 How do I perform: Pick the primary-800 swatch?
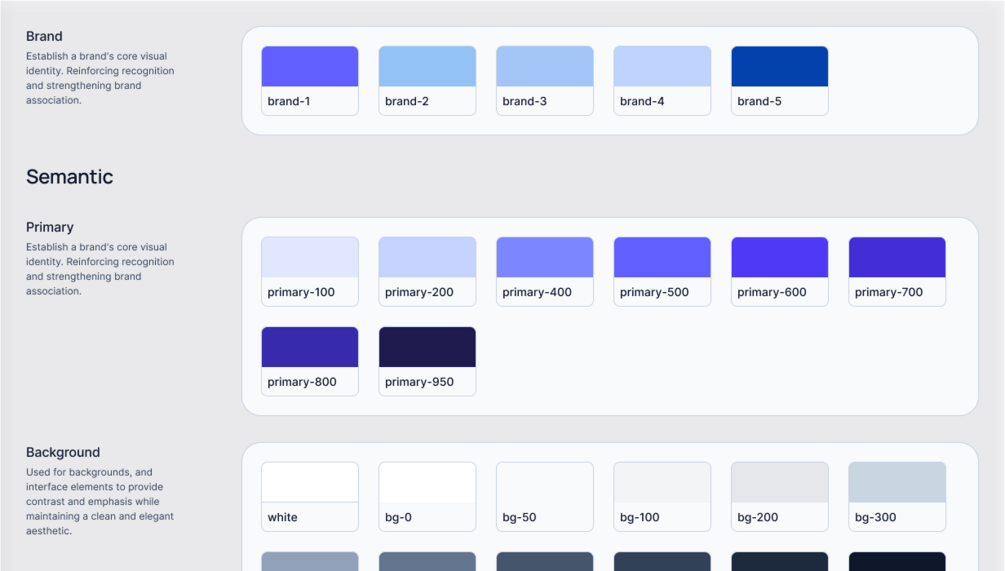point(310,361)
